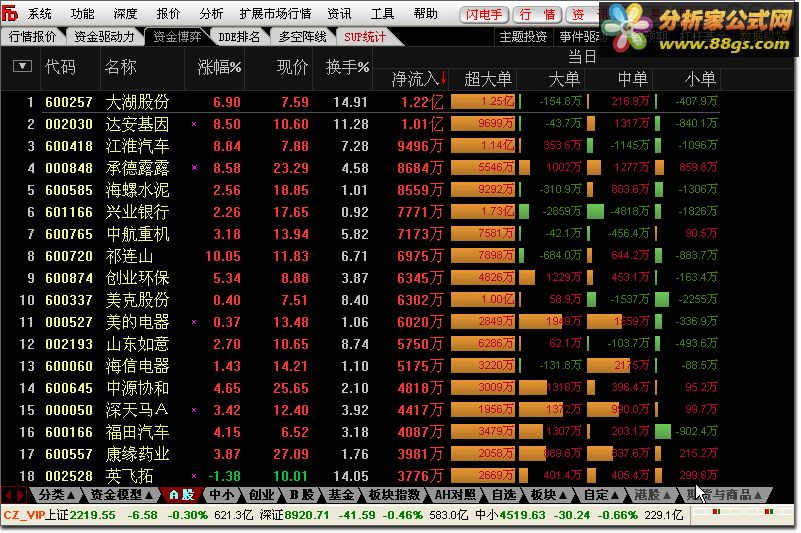Click the 中单 column header

coord(632,79)
